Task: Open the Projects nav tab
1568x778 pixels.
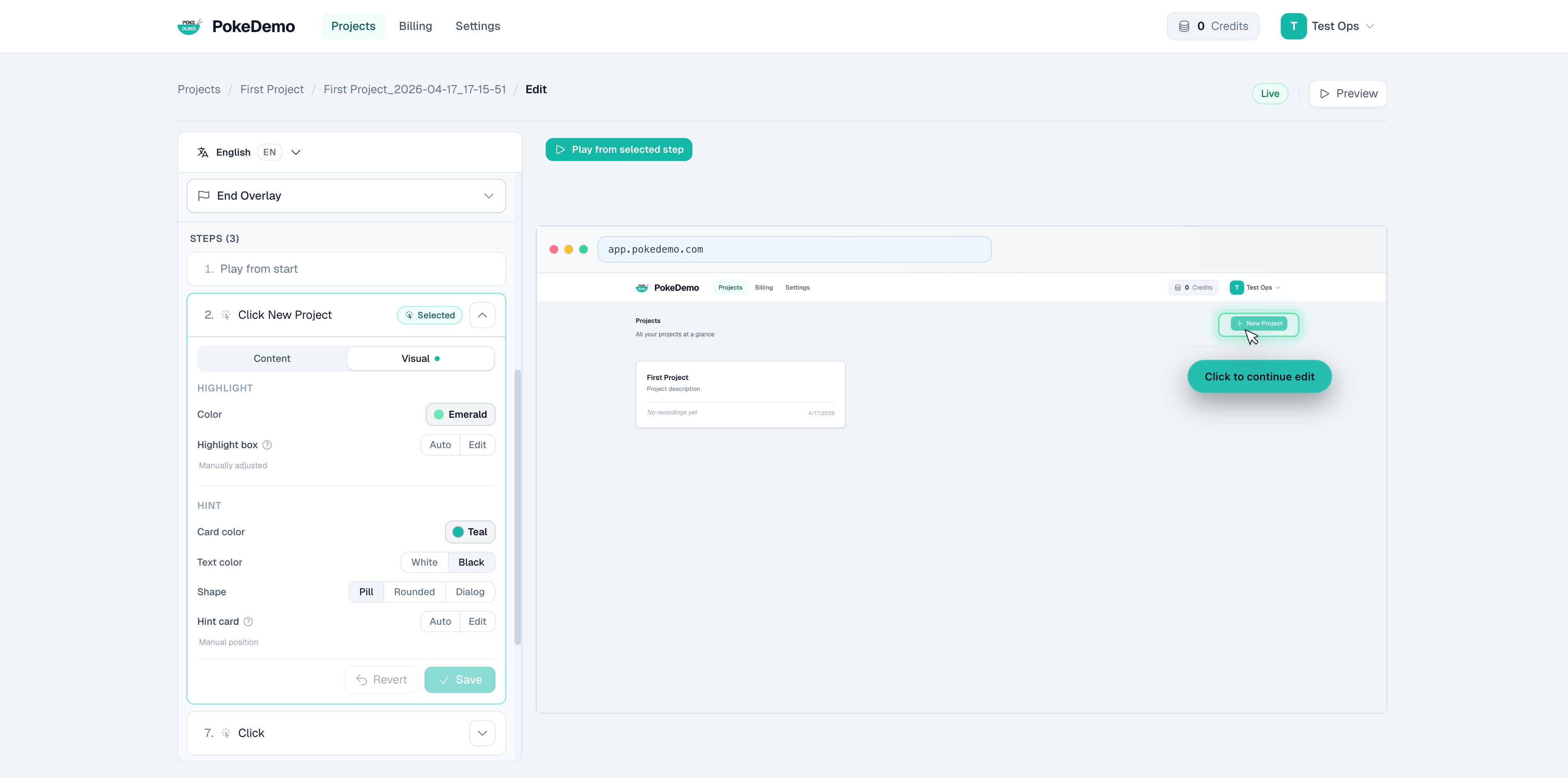Action: coord(353,26)
